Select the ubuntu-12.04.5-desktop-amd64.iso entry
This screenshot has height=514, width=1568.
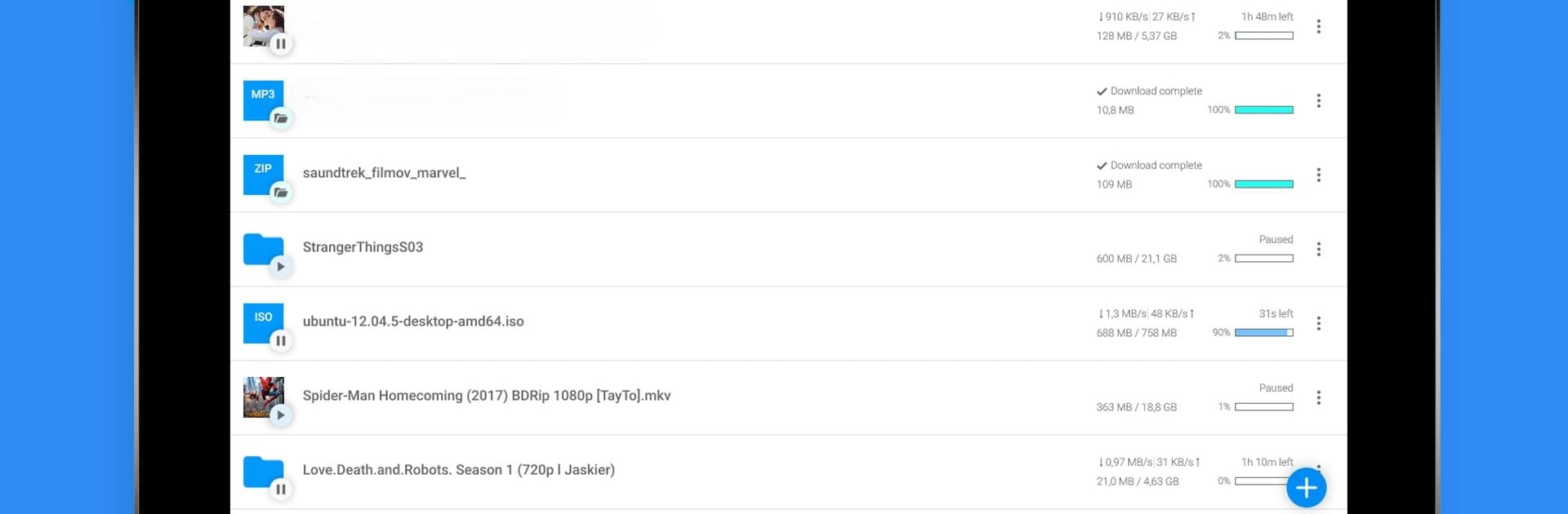pyautogui.click(x=788, y=323)
